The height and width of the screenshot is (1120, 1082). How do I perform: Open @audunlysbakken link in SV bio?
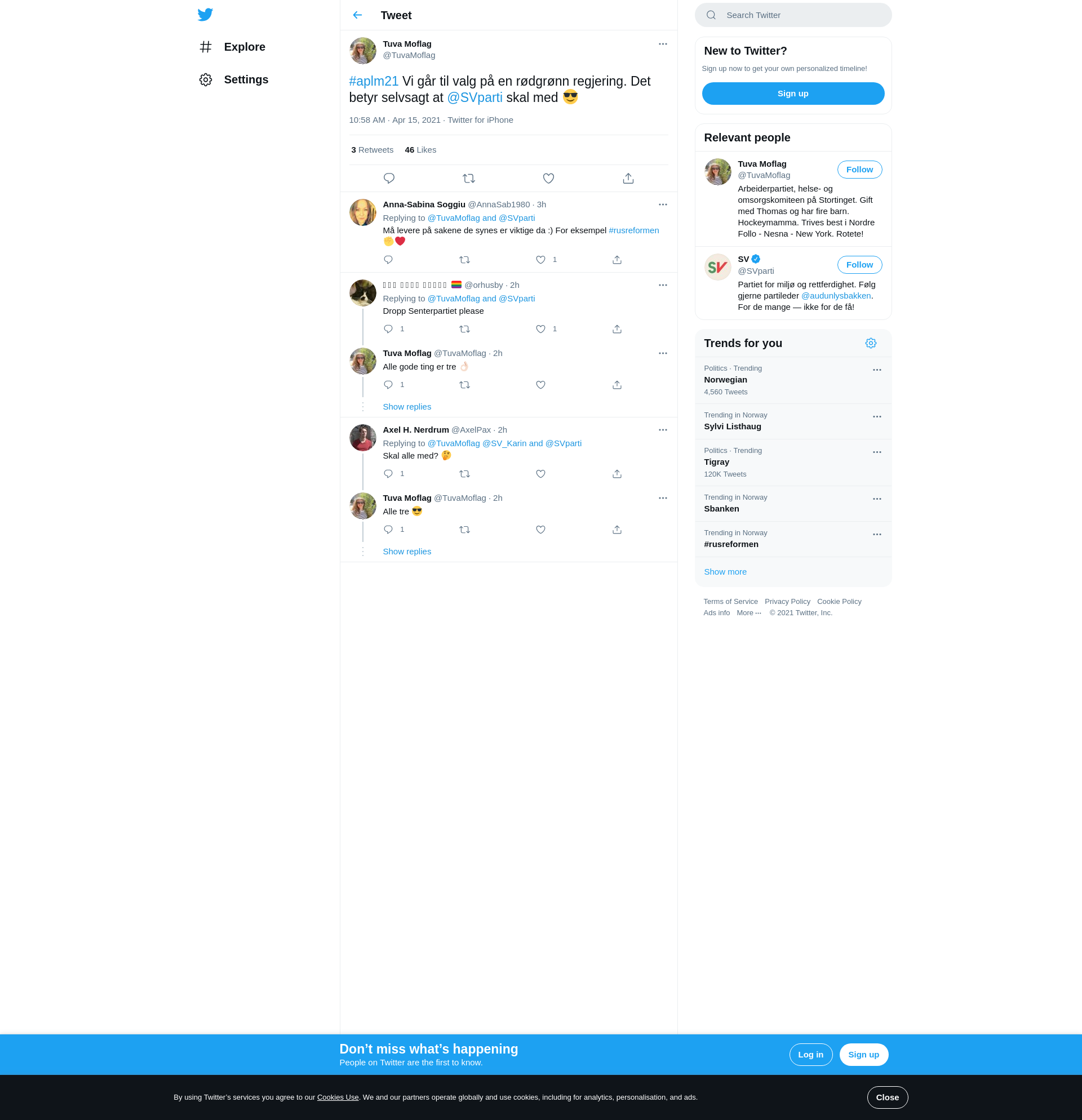[x=836, y=296]
